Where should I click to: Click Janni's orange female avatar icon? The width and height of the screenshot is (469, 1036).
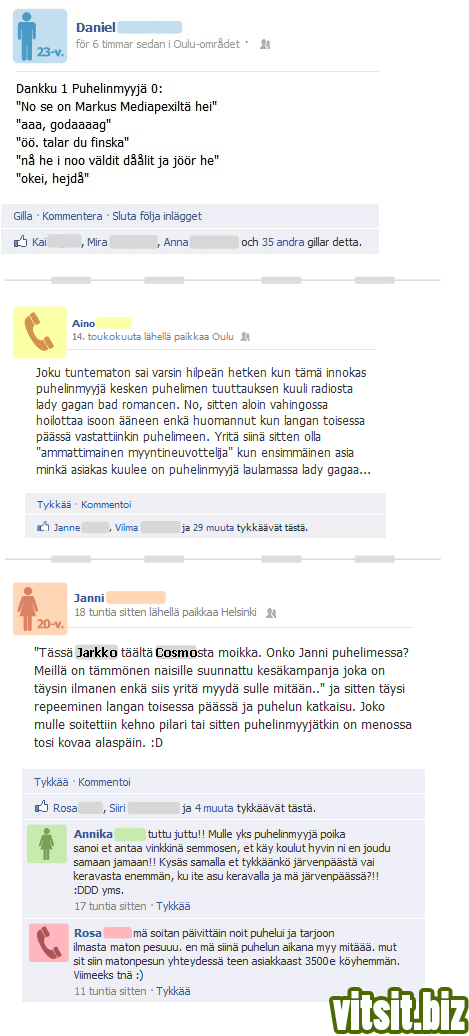(x=40, y=609)
